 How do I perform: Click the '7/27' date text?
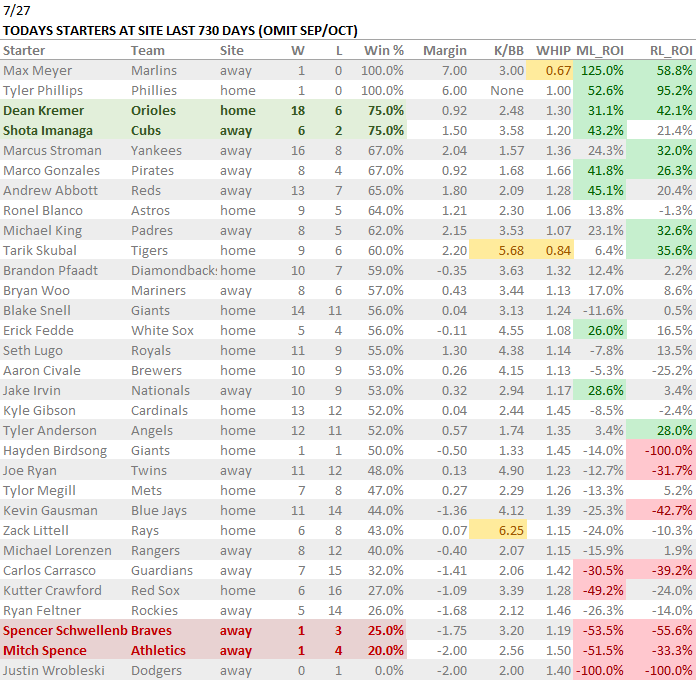pyautogui.click(x=16, y=10)
